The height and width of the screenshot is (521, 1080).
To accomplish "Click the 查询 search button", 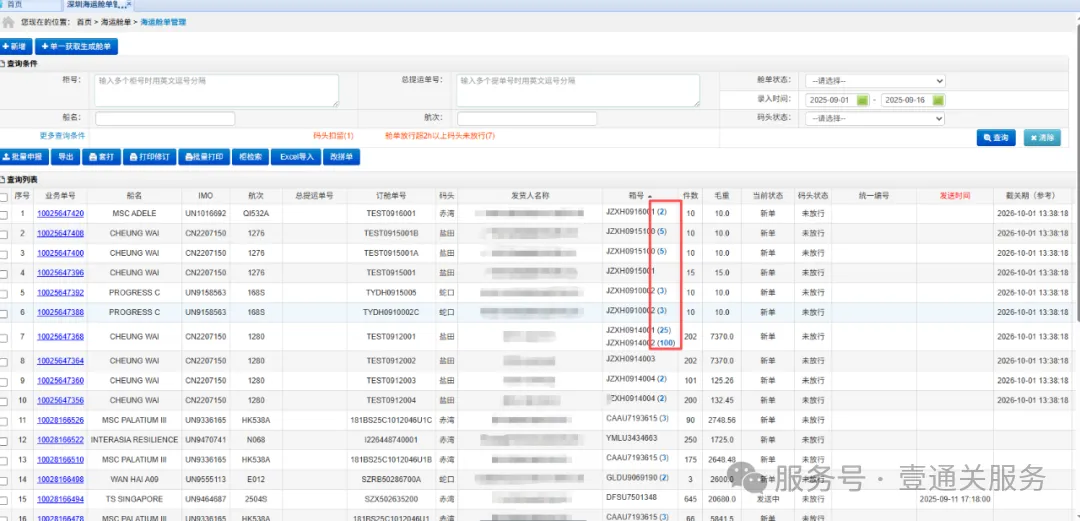I will [995, 138].
